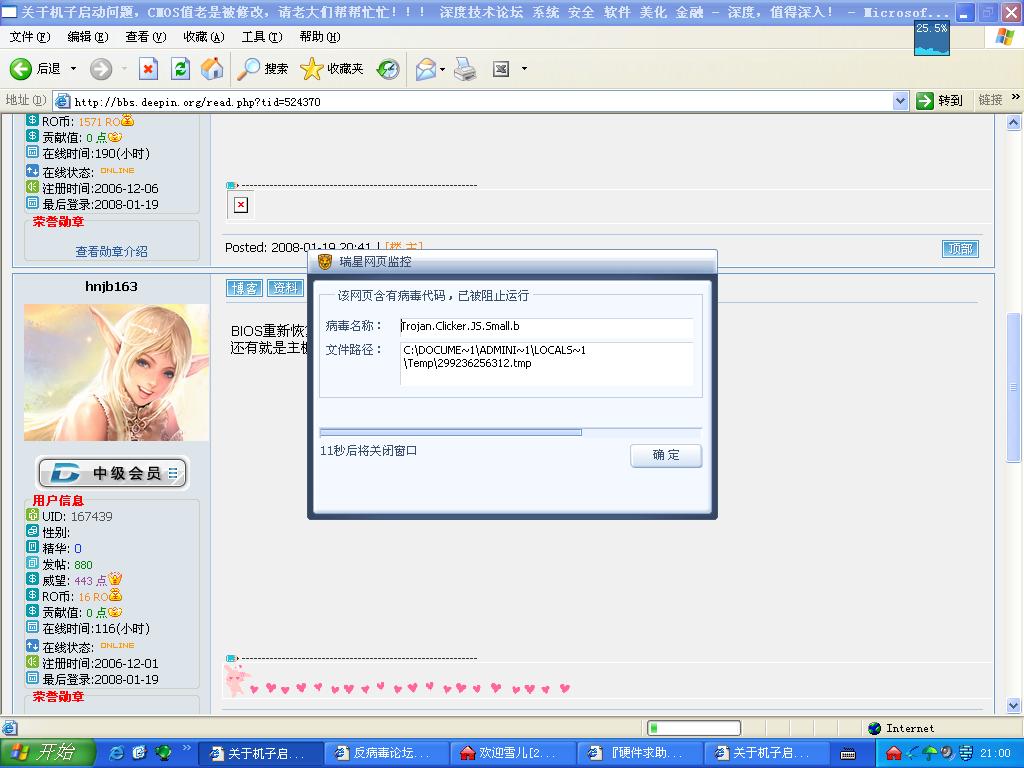Open the 编辑(E) menu
This screenshot has height=768, width=1024.
(x=88, y=37)
